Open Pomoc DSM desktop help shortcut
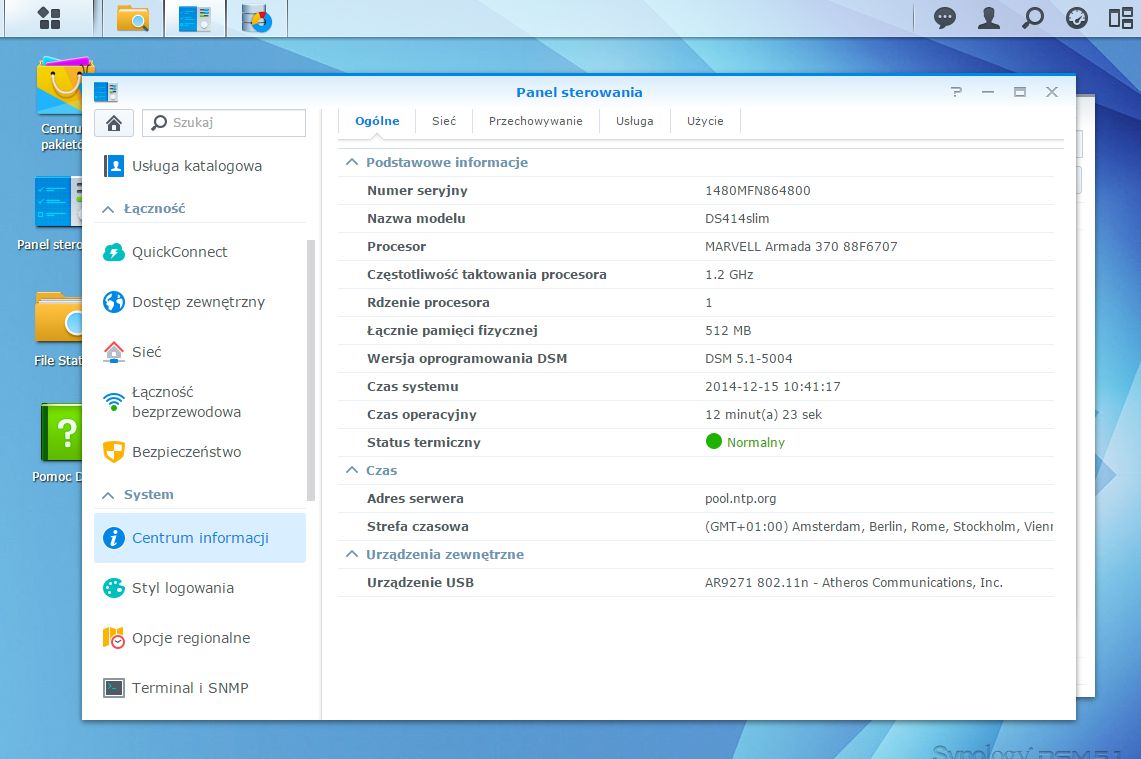1141x759 pixels. tap(58, 442)
